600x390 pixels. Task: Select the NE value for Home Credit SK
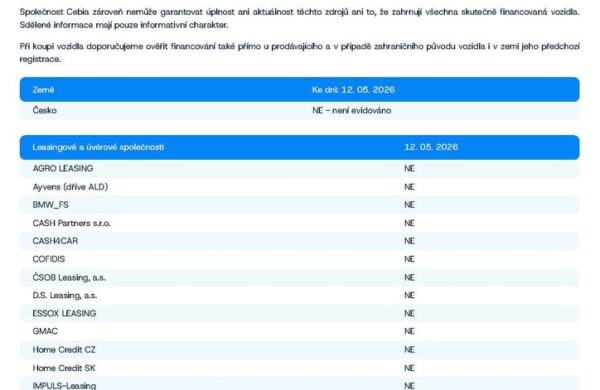pos(409,368)
